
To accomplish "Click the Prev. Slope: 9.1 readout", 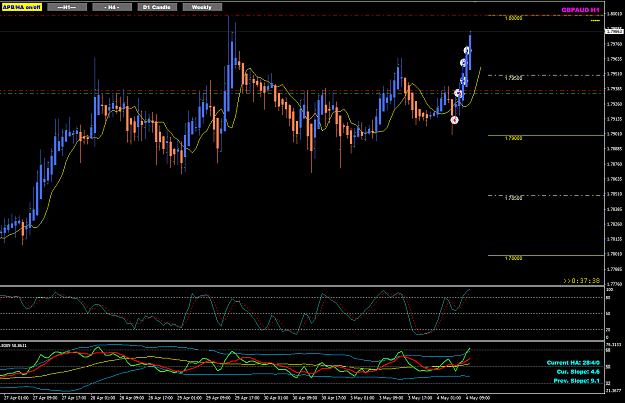I will point(576,381).
